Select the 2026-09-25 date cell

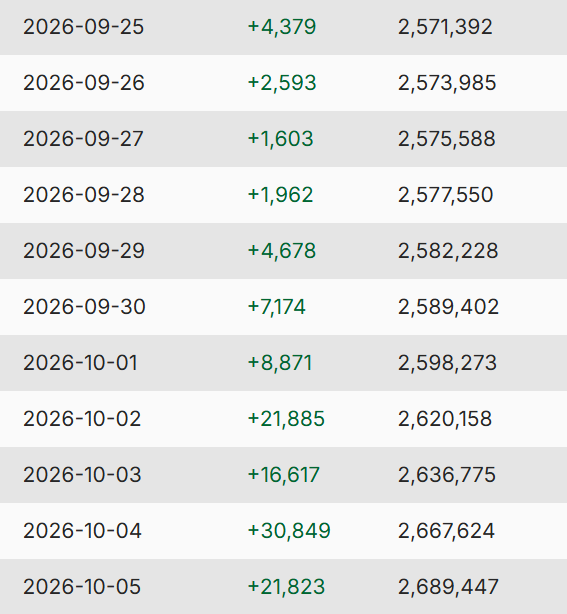[x=83, y=27]
